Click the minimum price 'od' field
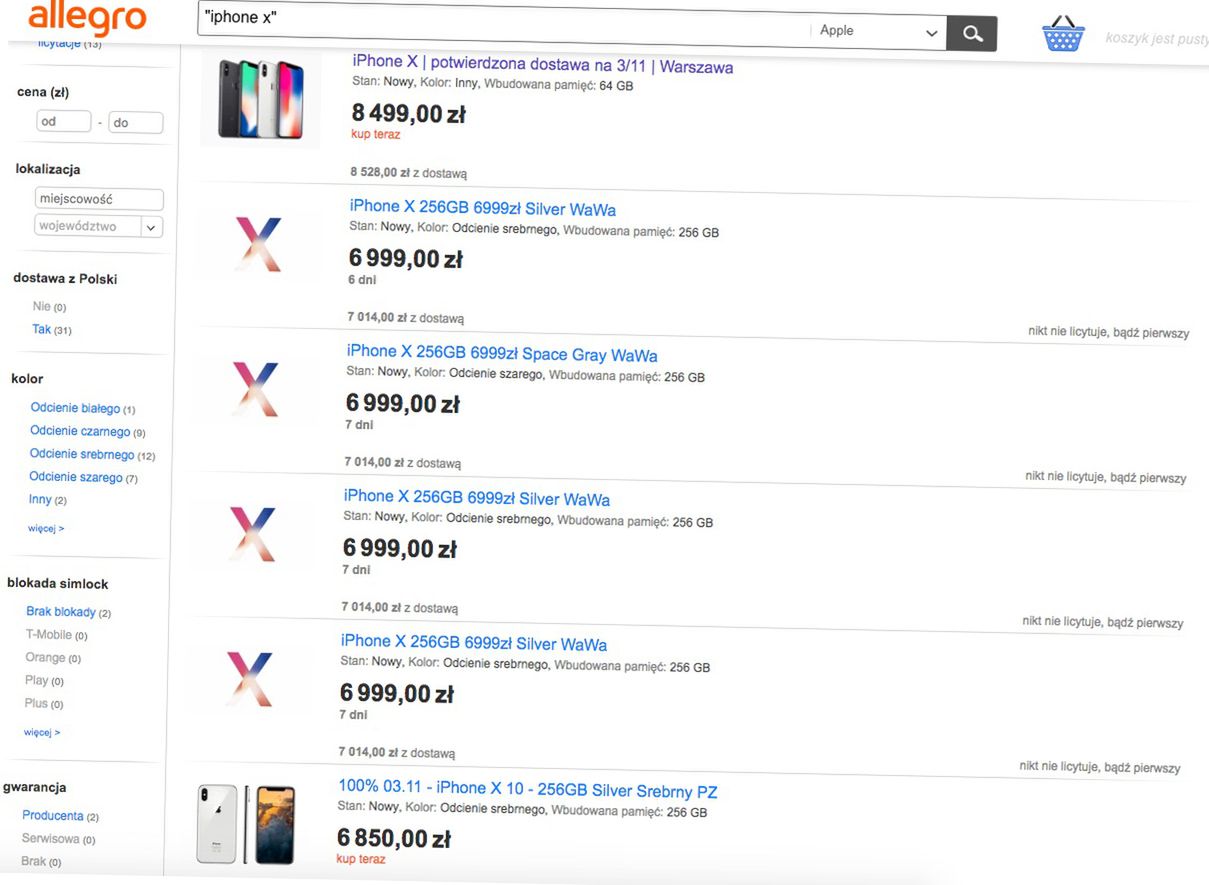The width and height of the screenshot is (1209, 885). point(63,122)
